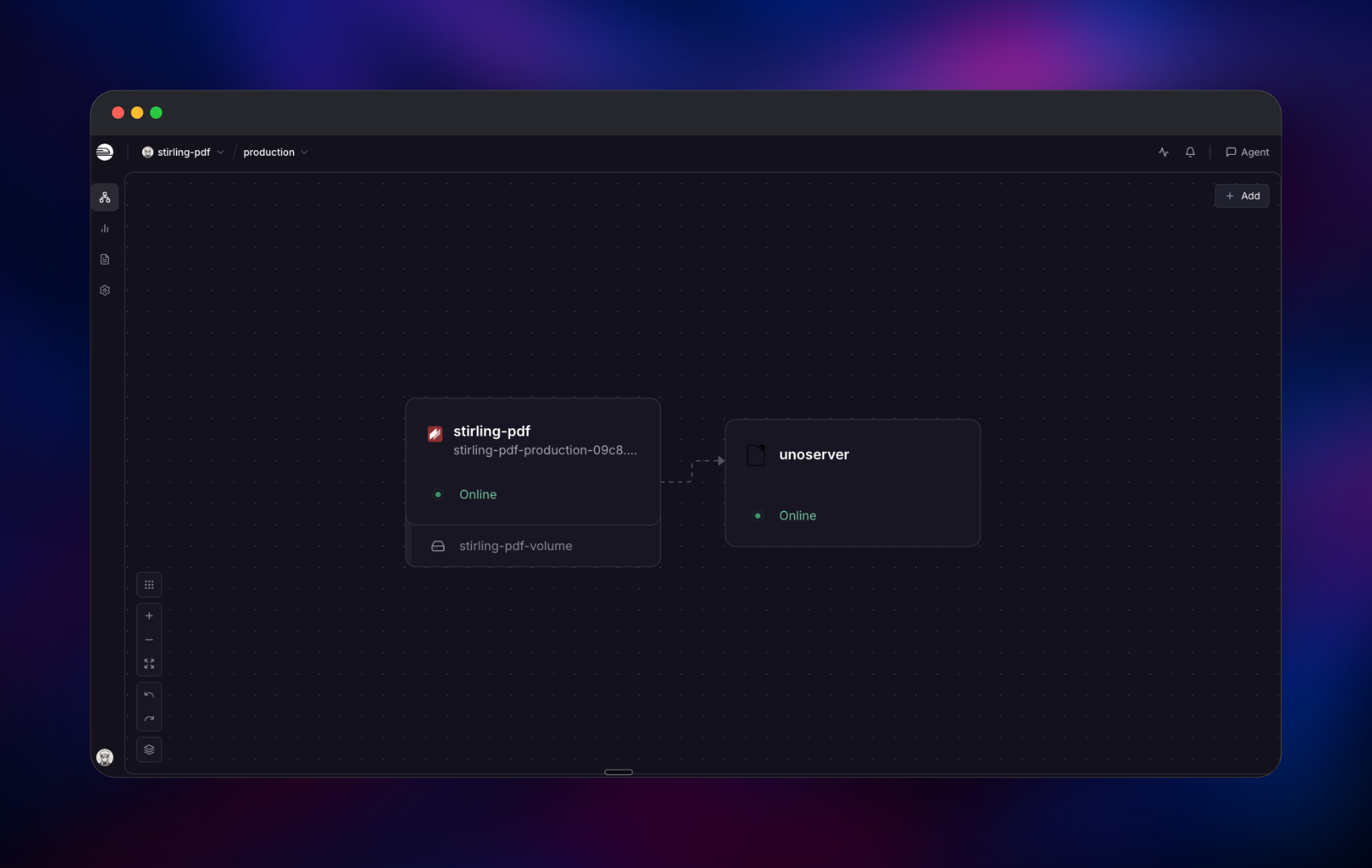This screenshot has height=868, width=1372.
Task: Redo the canvas change
Action: 149,718
